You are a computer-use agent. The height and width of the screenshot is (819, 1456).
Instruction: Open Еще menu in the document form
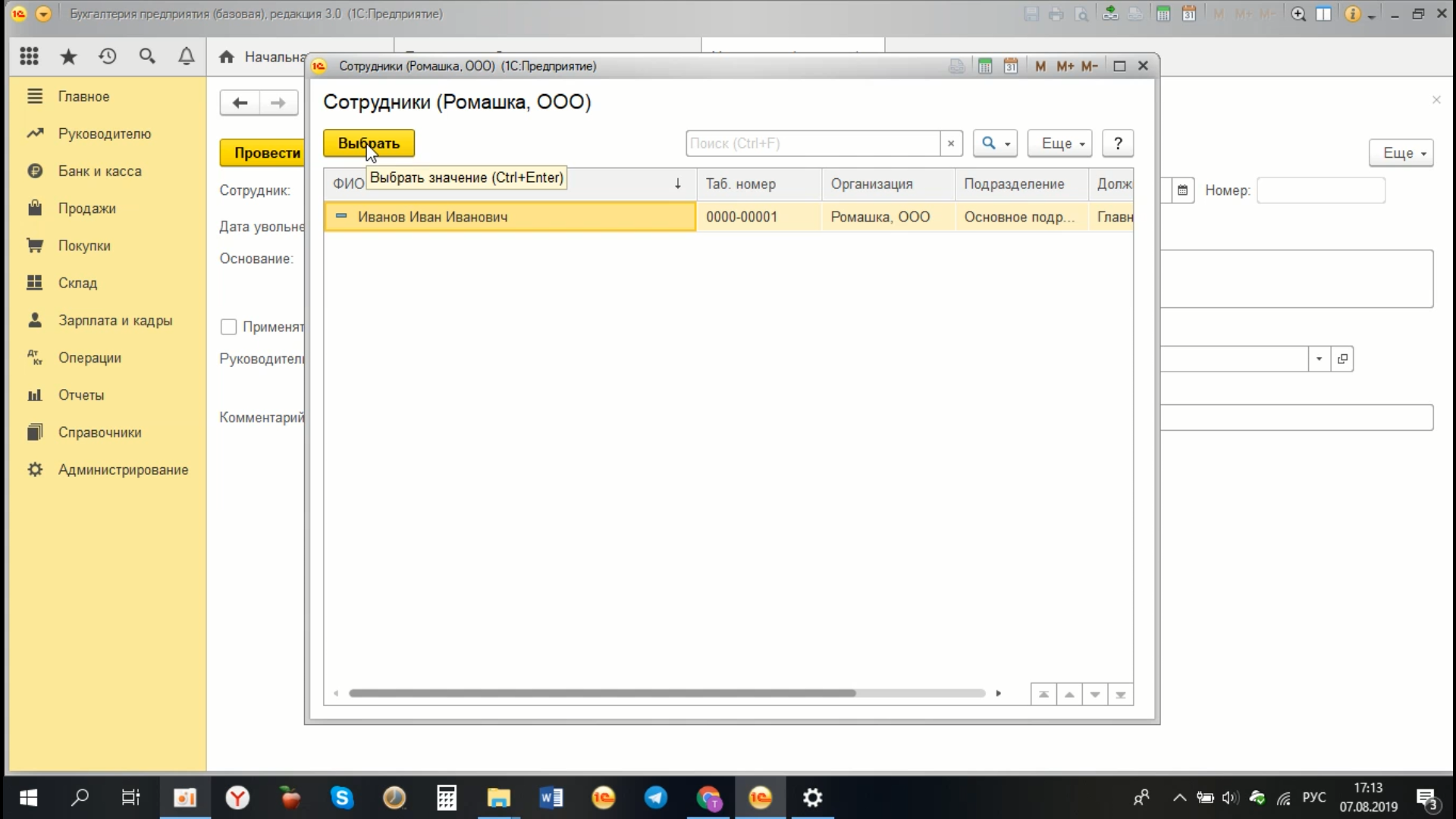click(x=1401, y=153)
